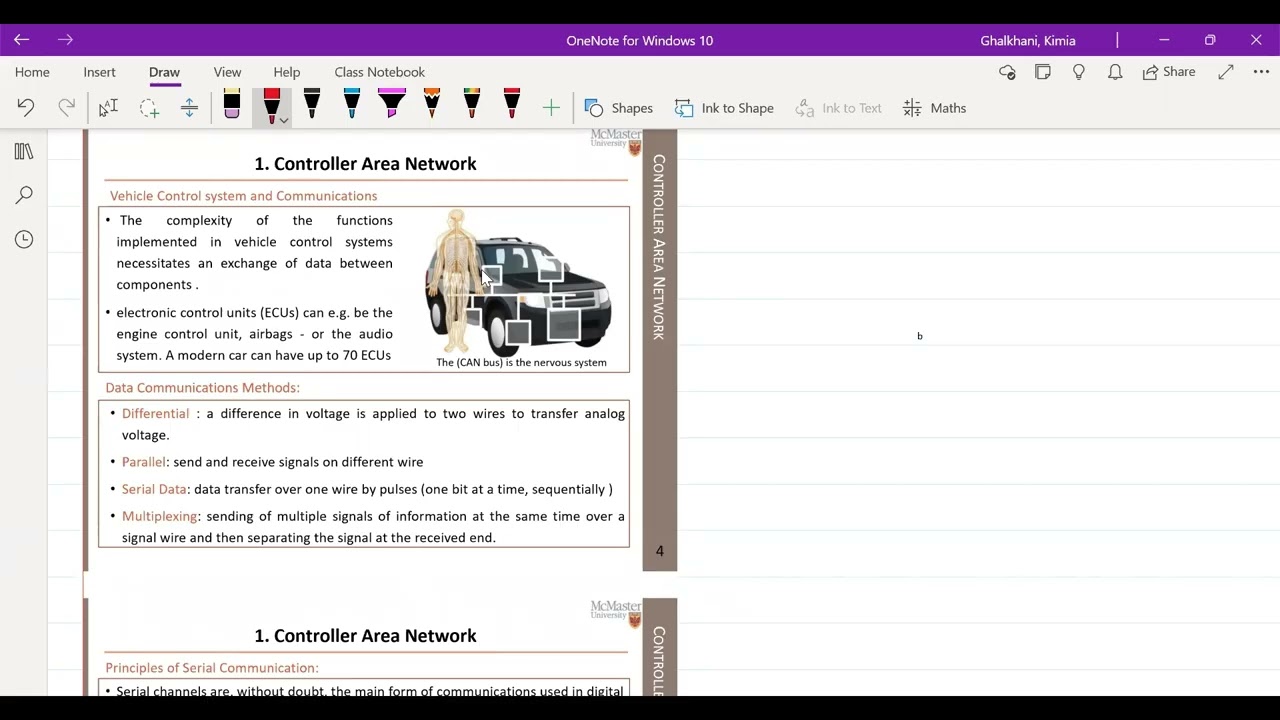
Task: Add a new pen with plus
Action: (551, 108)
